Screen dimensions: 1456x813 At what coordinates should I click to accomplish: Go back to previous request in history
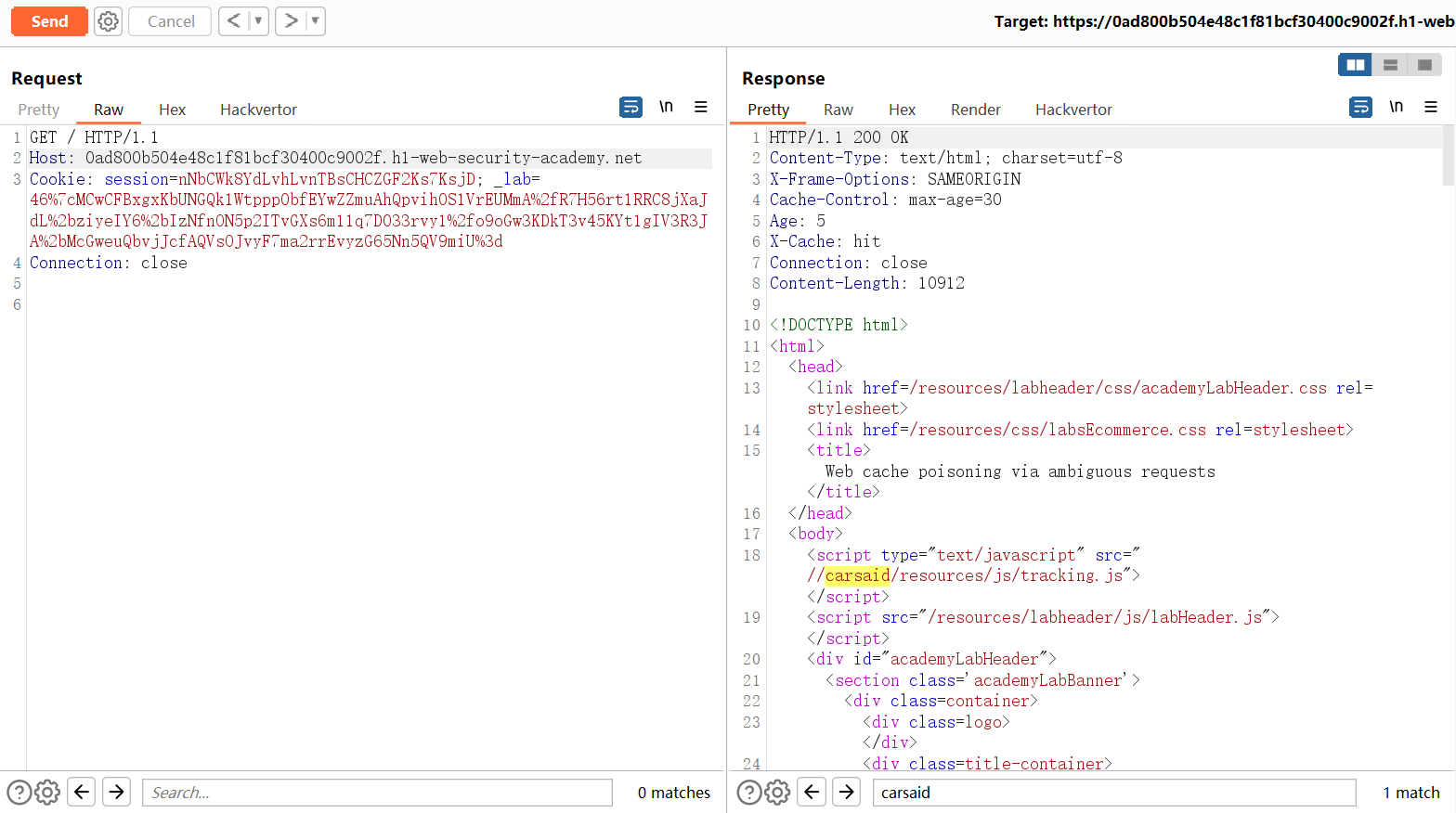pos(234,21)
